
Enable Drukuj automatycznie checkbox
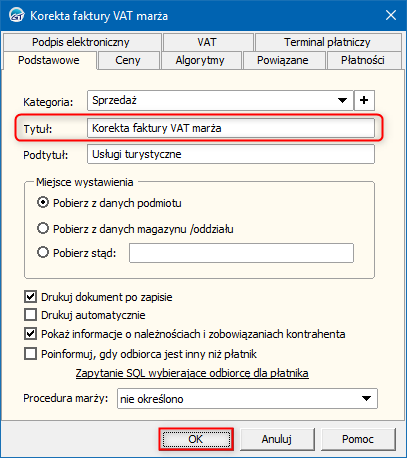pyautogui.click(x=30, y=314)
